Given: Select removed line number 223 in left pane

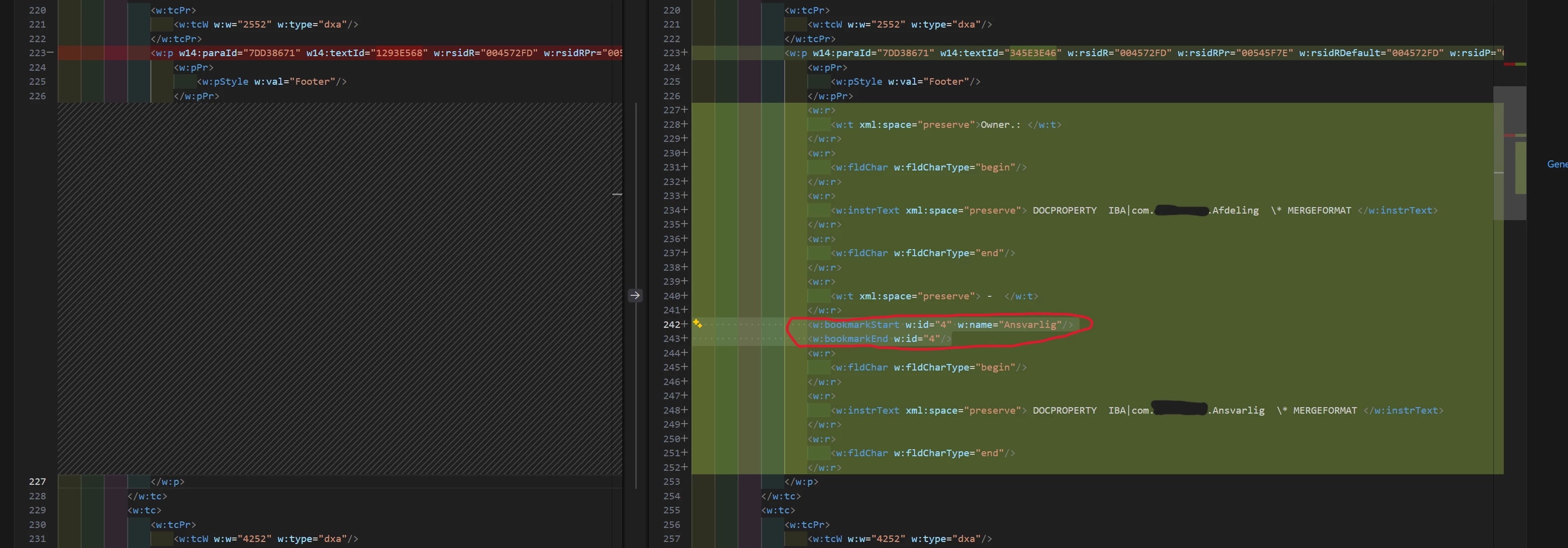Looking at the screenshot, I should (x=37, y=53).
